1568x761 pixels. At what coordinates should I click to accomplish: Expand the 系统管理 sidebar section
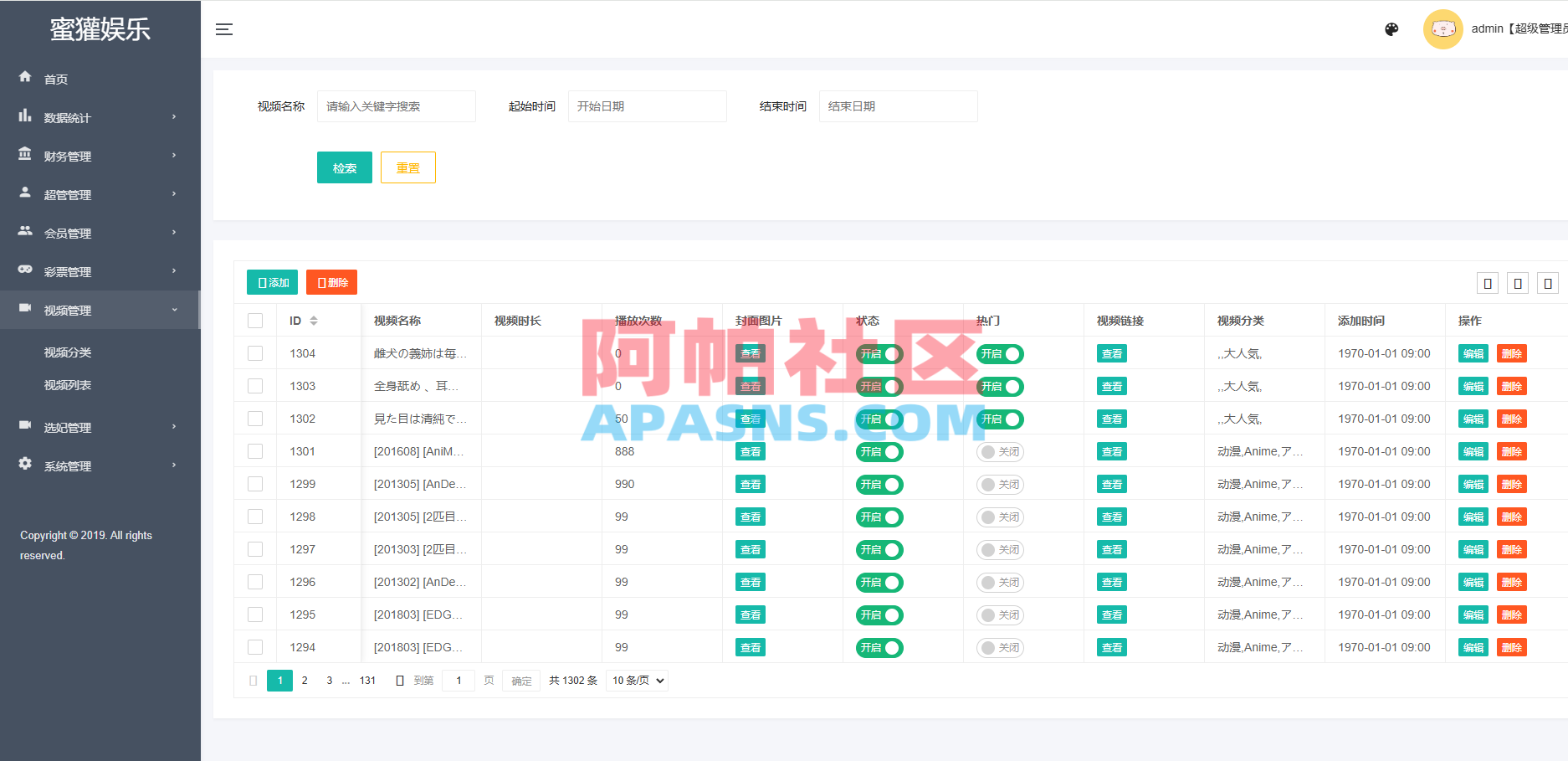[68, 465]
